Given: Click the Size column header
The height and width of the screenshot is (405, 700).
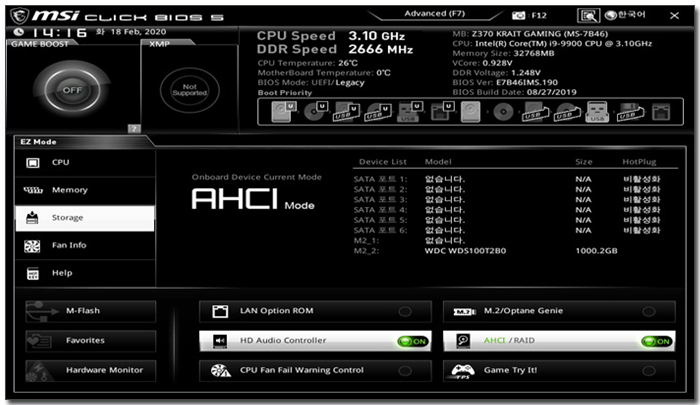Looking at the screenshot, I should pyautogui.click(x=584, y=162).
